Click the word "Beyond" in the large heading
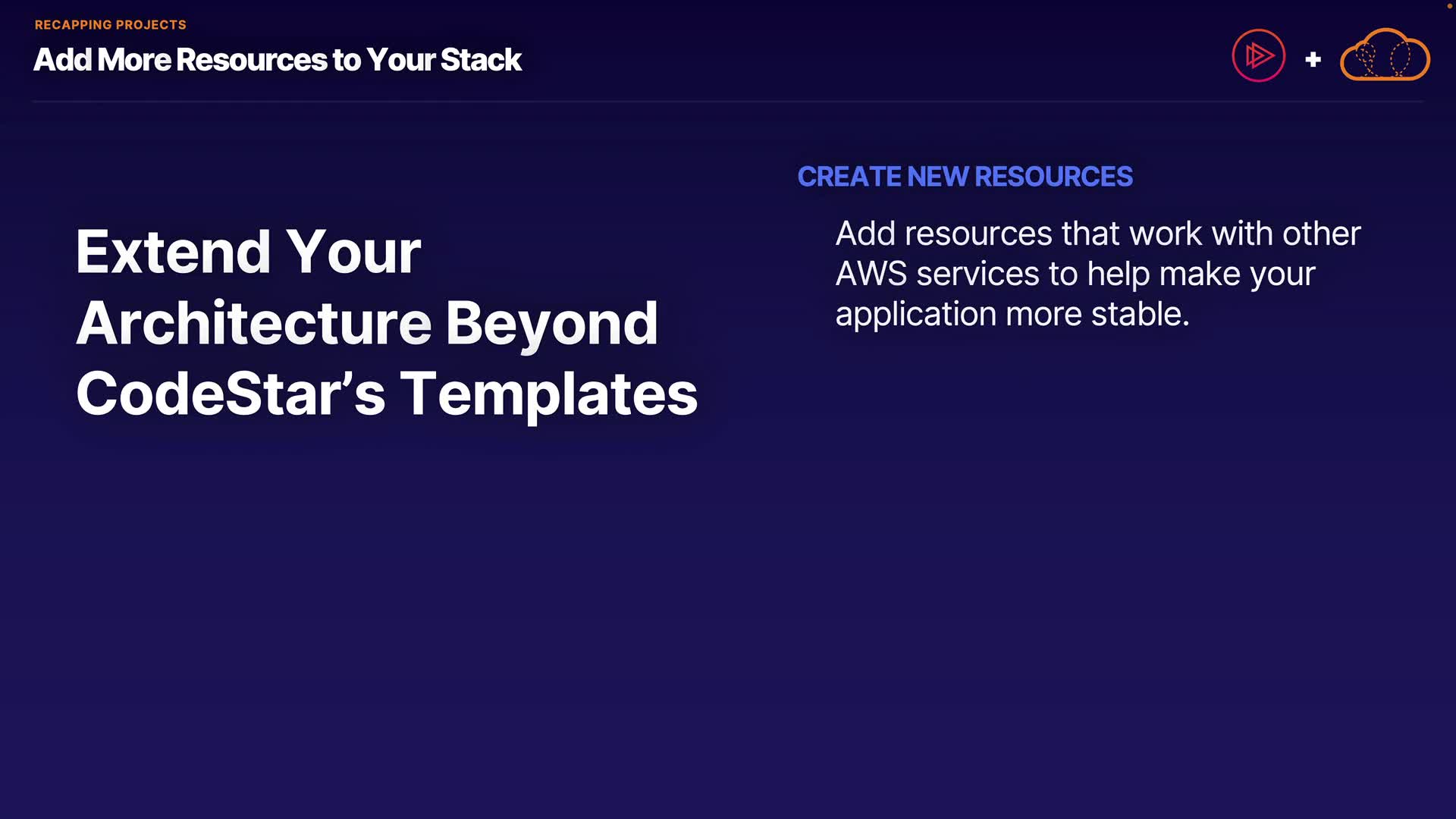 click(551, 323)
